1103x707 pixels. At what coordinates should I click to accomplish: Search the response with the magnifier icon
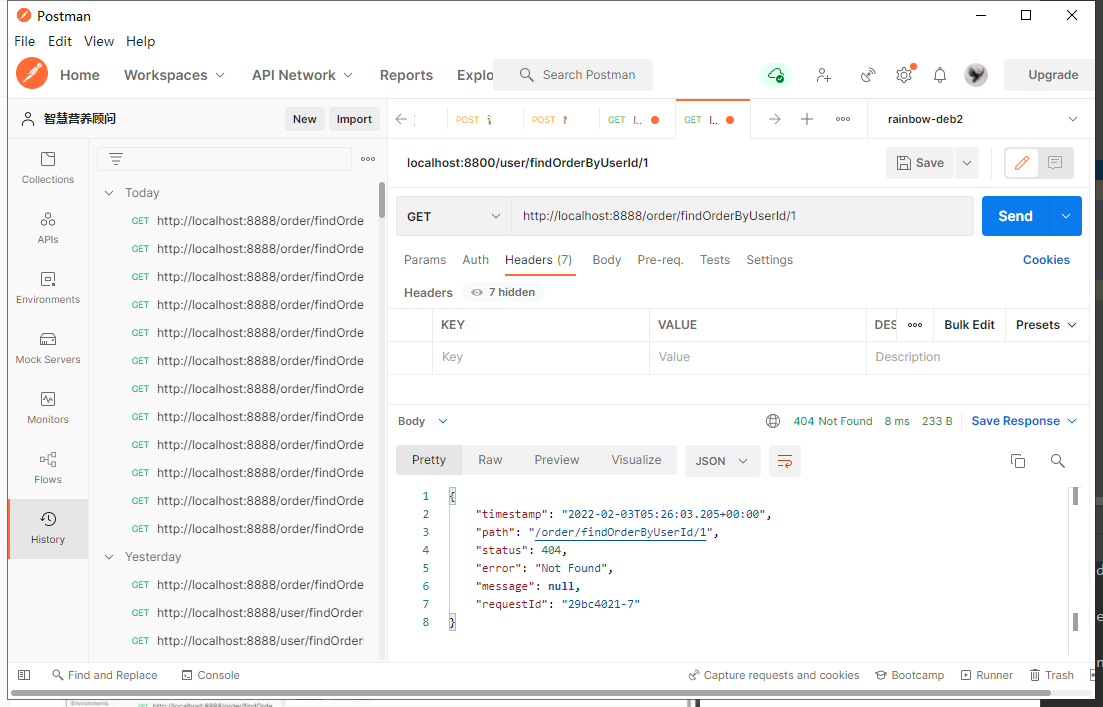tap(1057, 461)
